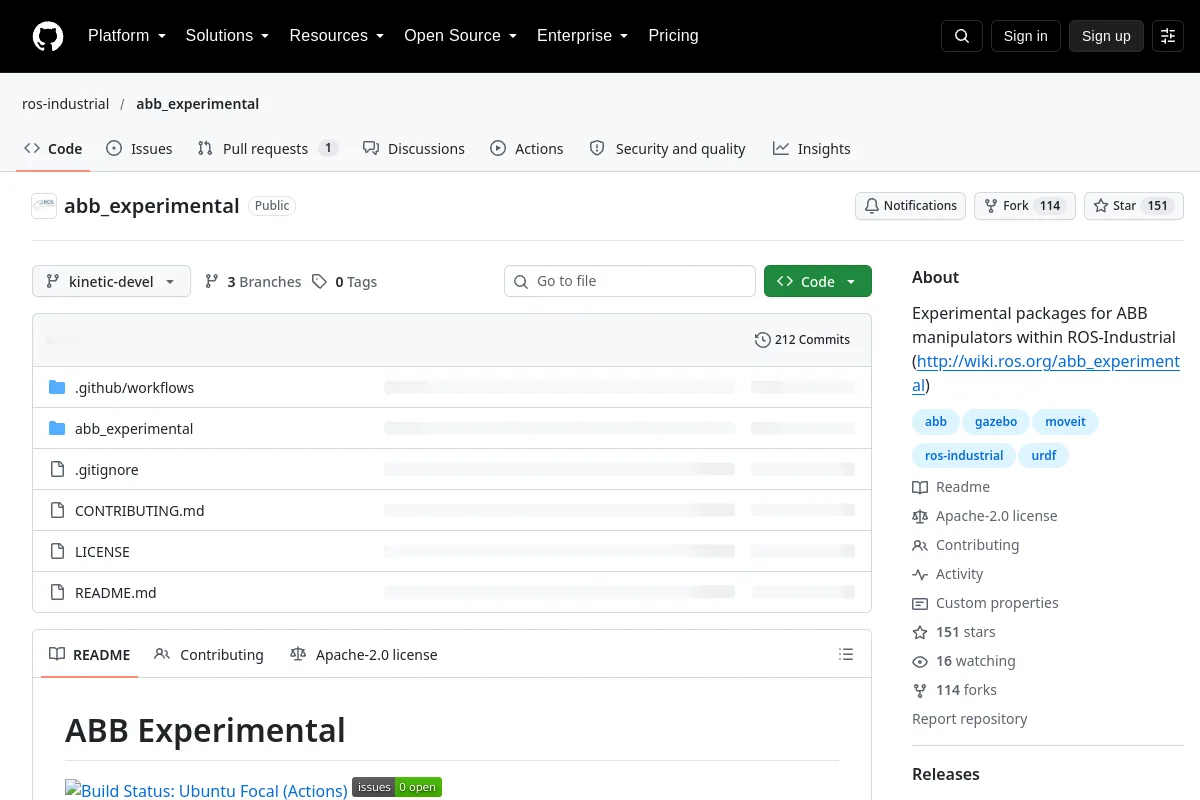Viewport: 1200px width, 800px height.
Task: Open Custom properties sidebar link
Action: click(x=985, y=603)
